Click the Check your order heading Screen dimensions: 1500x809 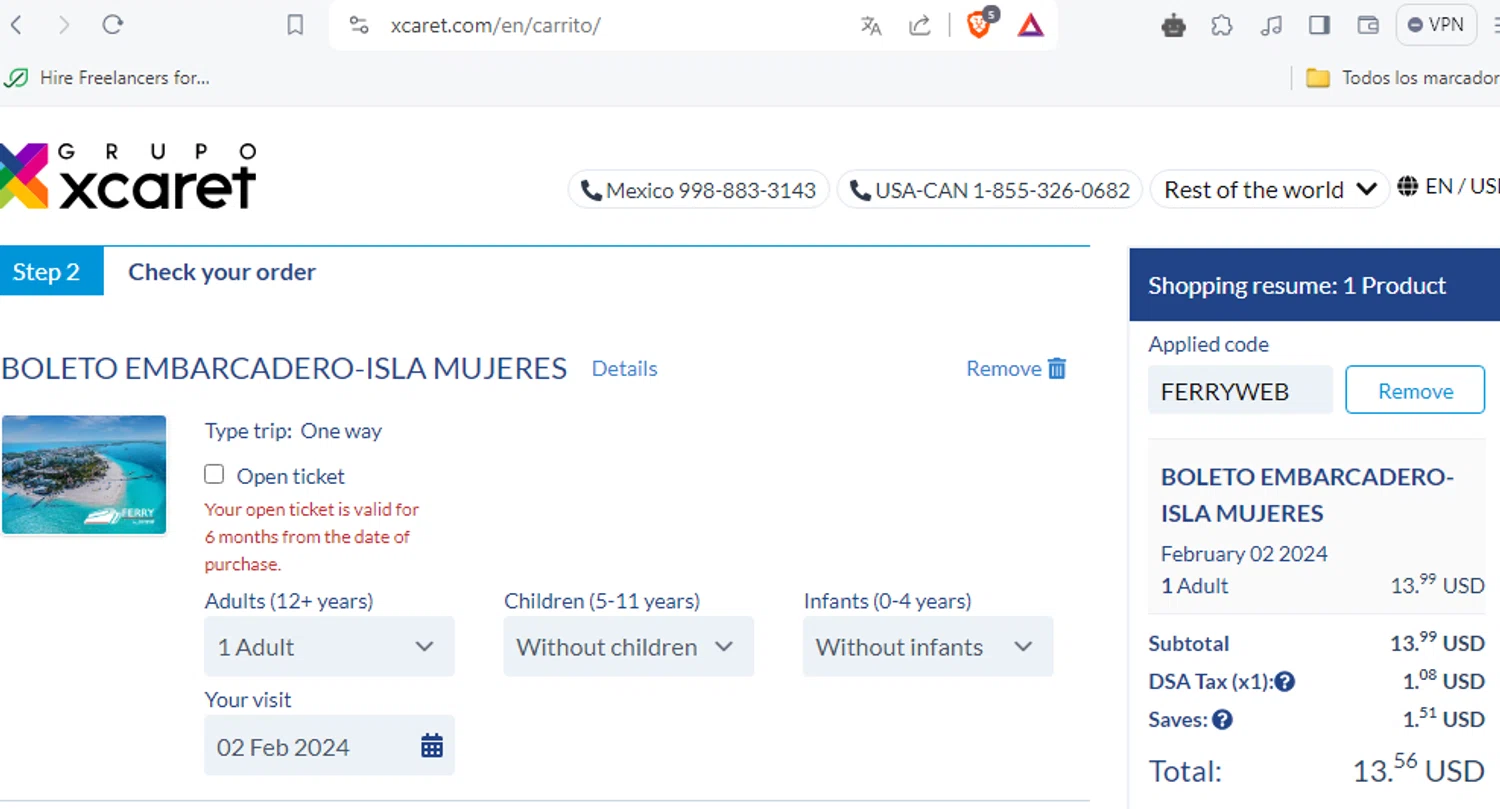pos(222,272)
